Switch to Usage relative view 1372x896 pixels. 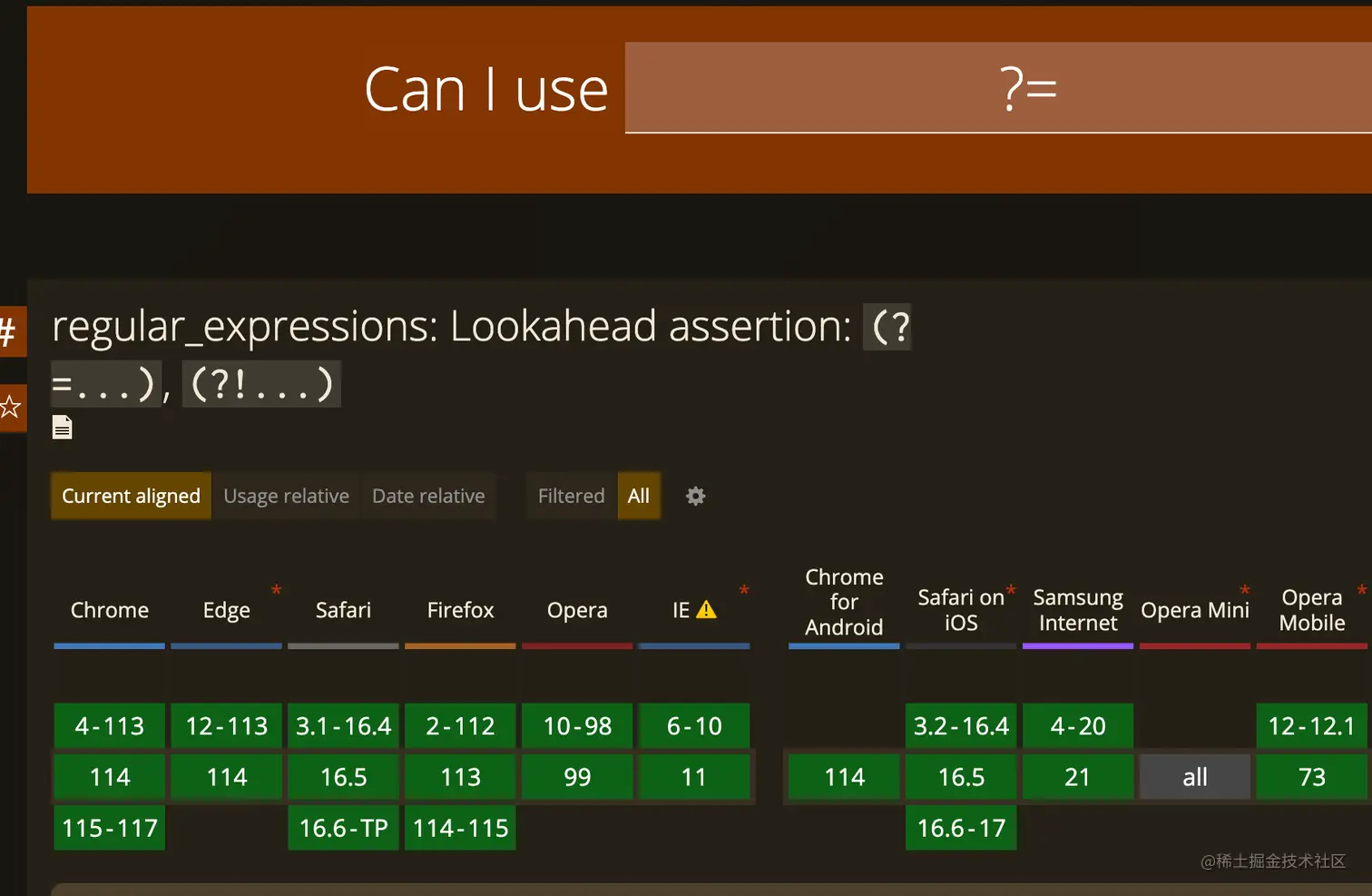[286, 496]
